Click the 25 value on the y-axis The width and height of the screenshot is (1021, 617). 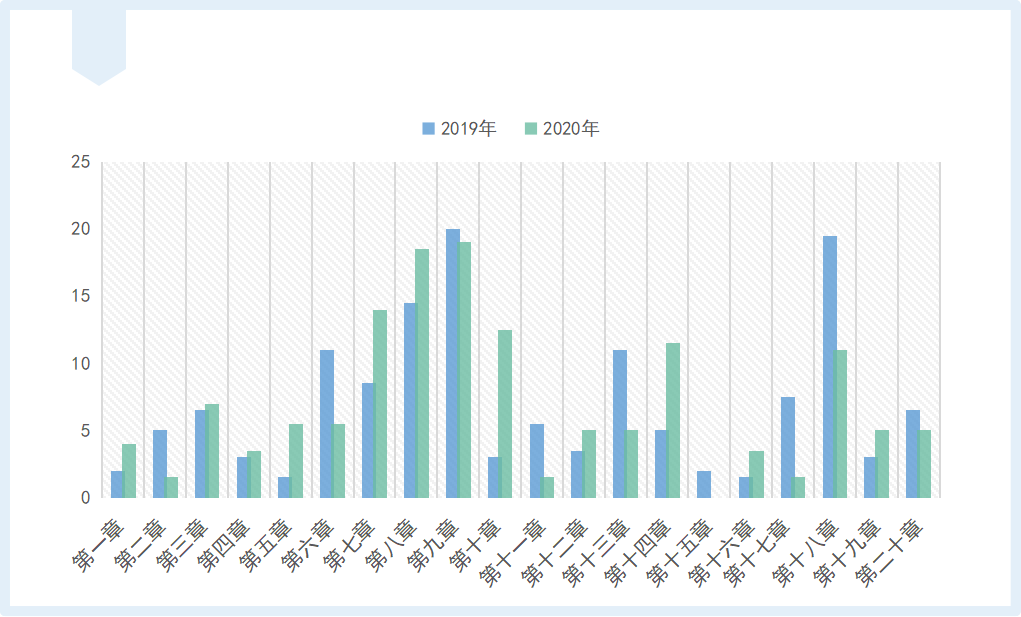click(80, 162)
